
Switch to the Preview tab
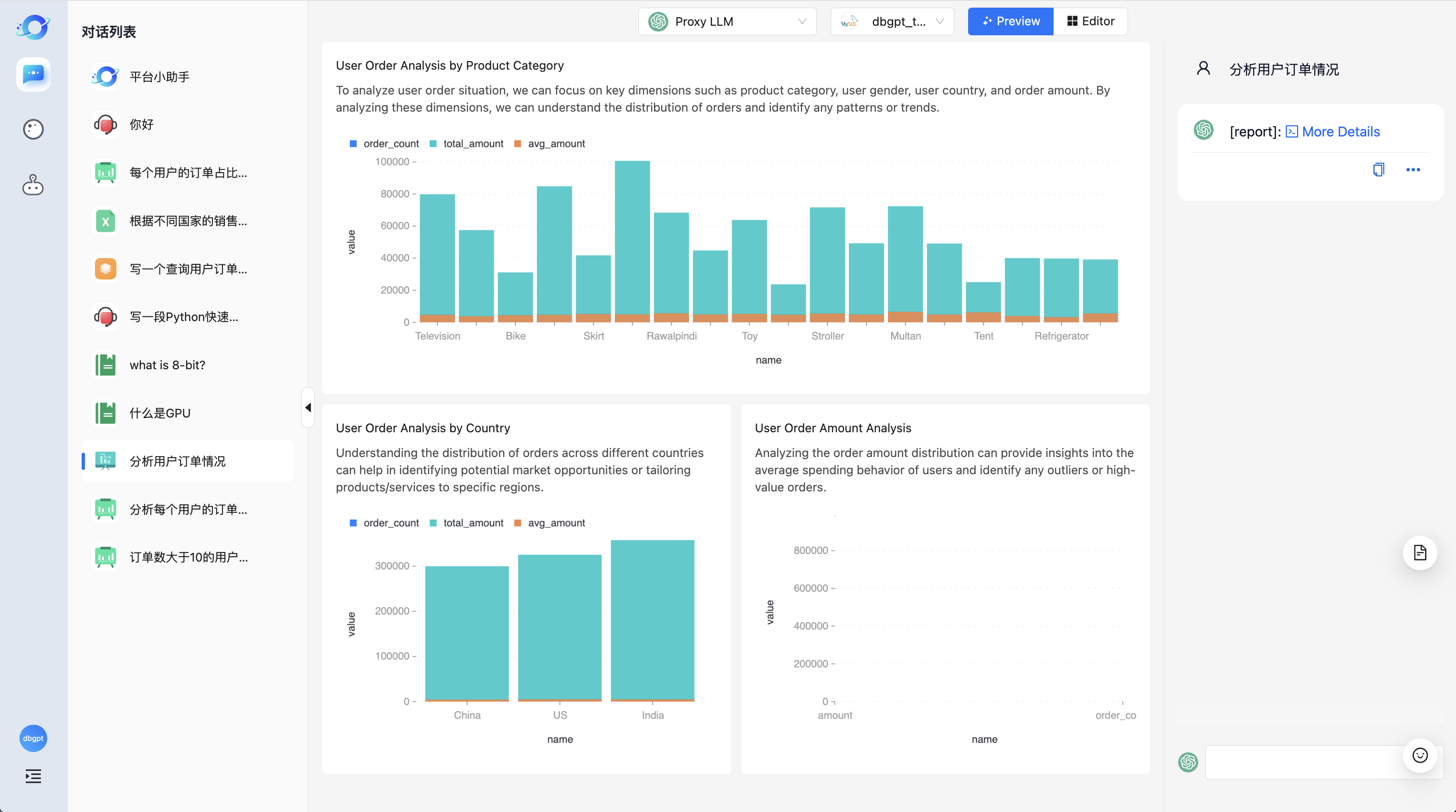click(1011, 21)
